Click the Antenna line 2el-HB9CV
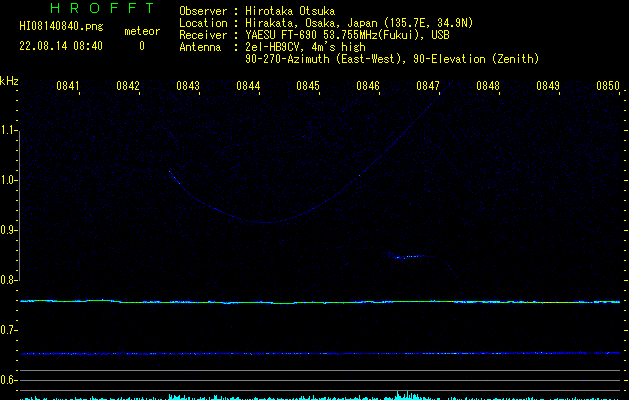This screenshot has height=400, width=629. (x=305, y=47)
